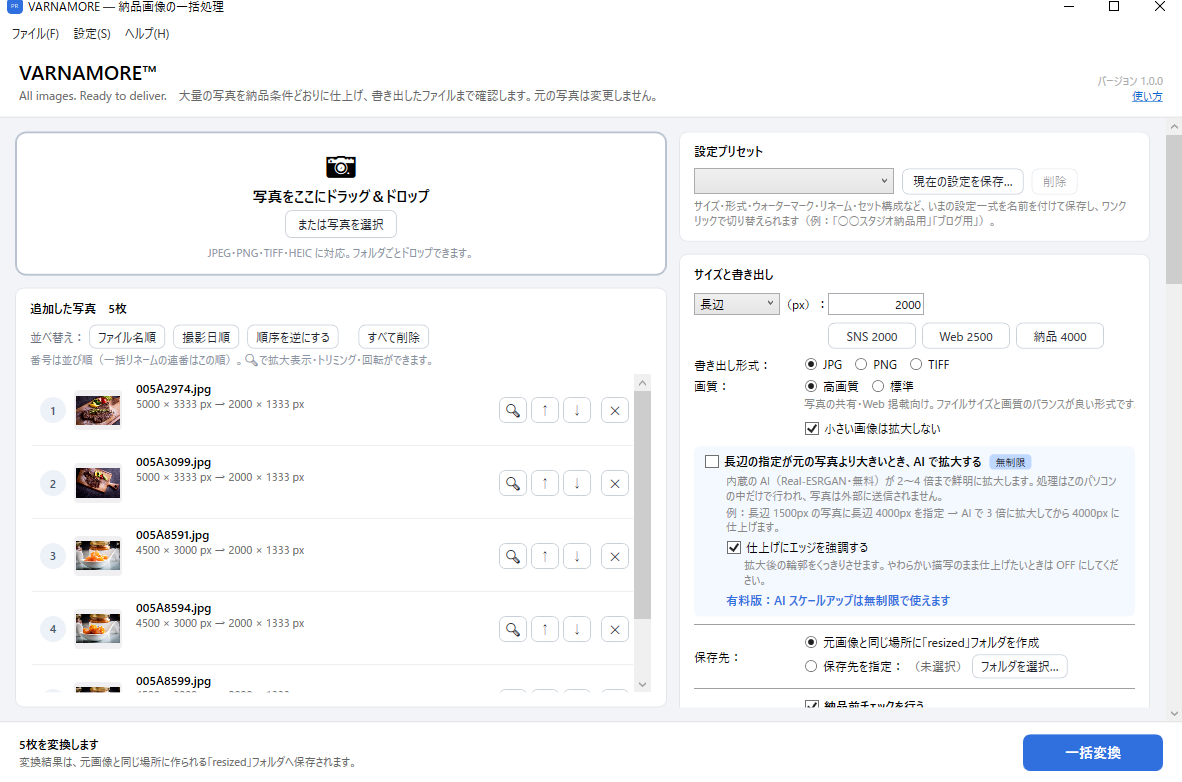Select thumbnail of 005A2974.jpg

[x=98, y=410]
